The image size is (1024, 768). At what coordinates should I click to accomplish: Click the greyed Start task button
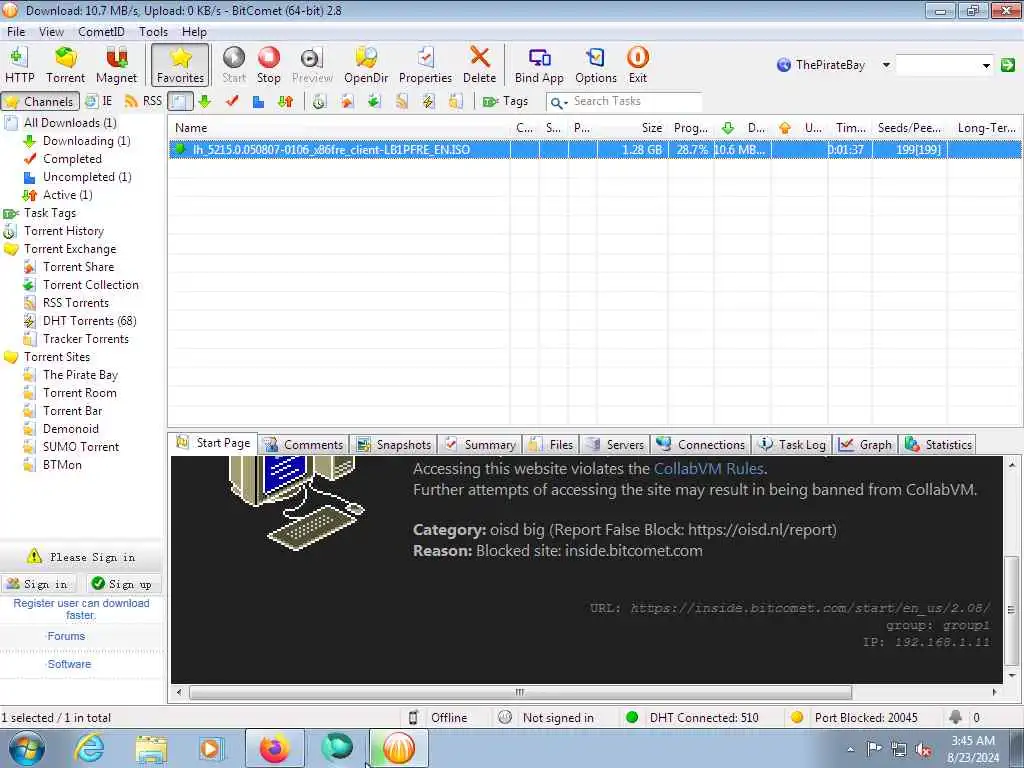click(x=234, y=65)
